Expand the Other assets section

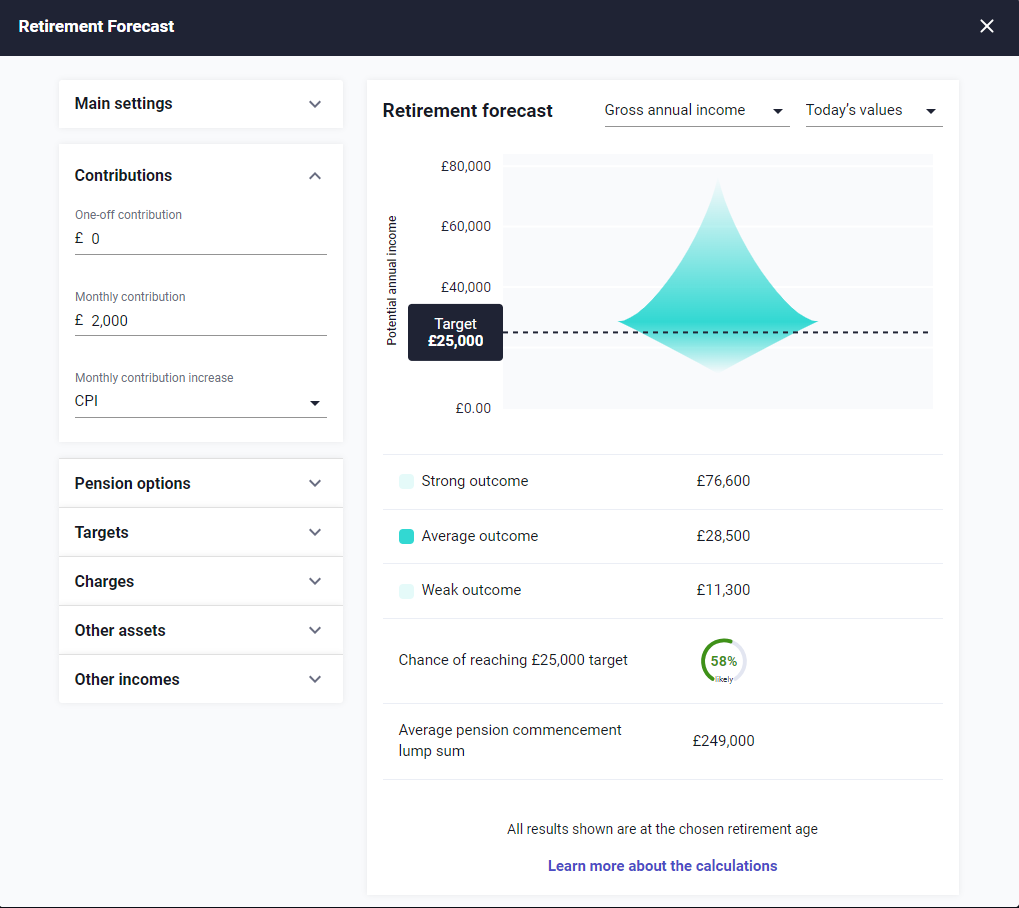point(200,630)
